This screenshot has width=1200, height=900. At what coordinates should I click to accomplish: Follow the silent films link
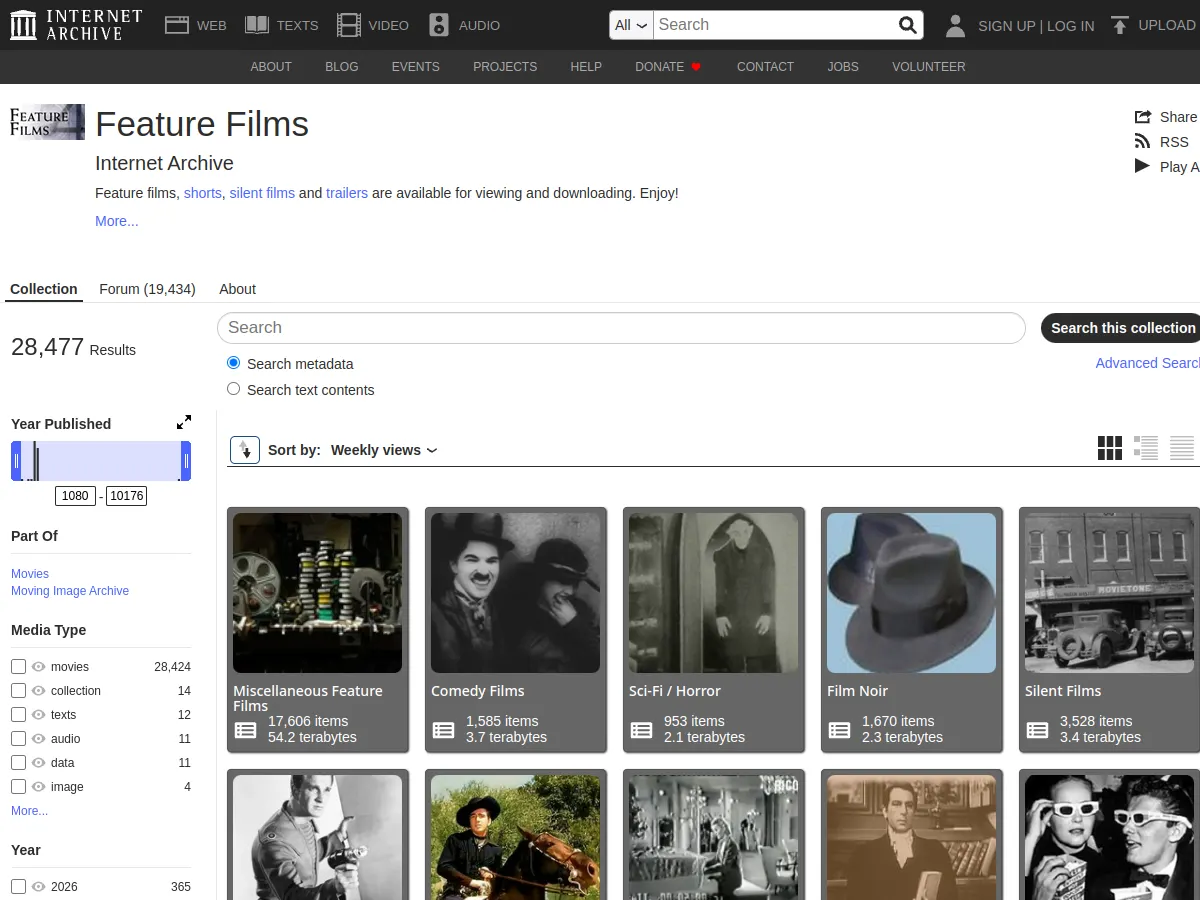pyautogui.click(x=262, y=193)
